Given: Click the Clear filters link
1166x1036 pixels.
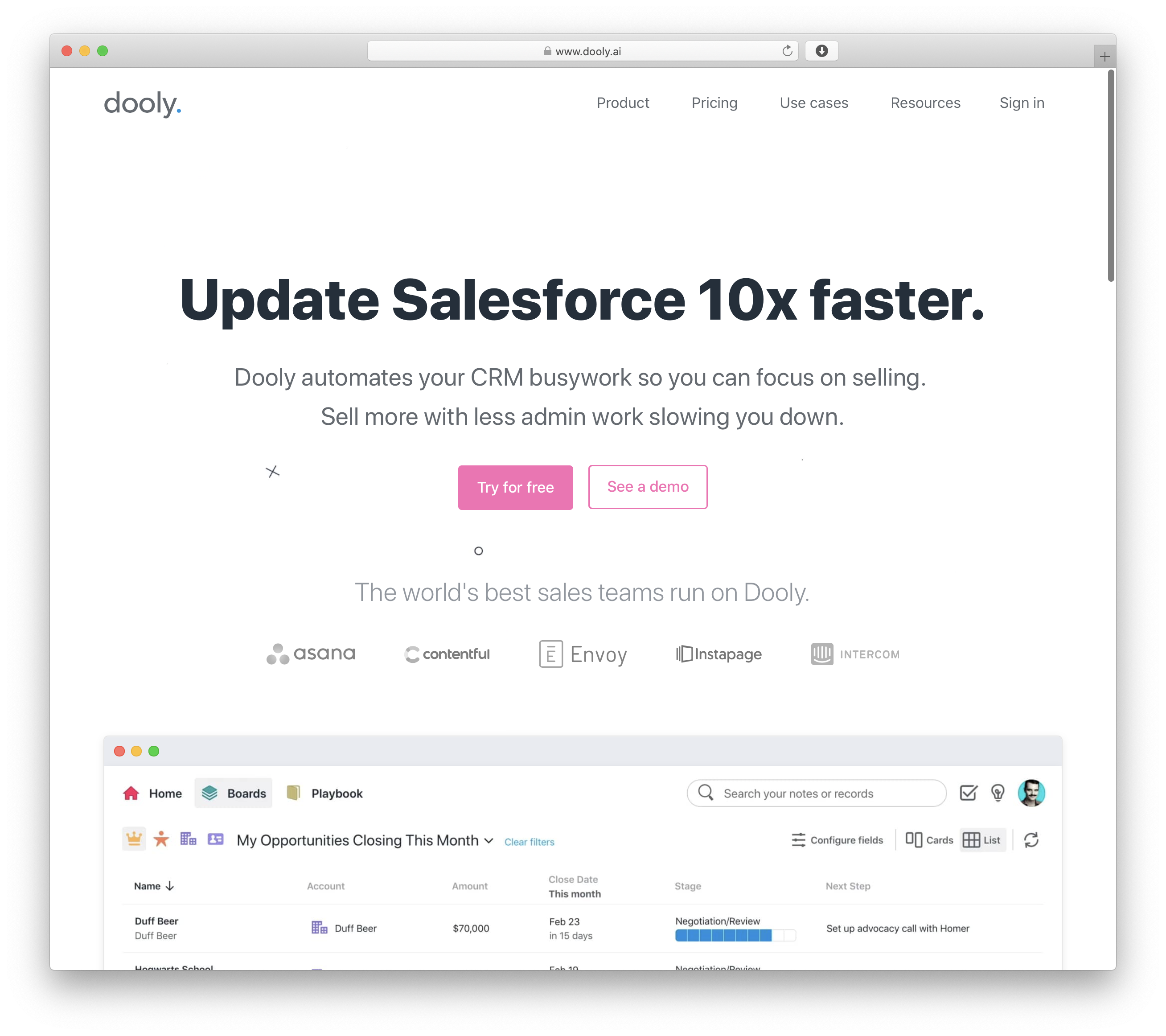Looking at the screenshot, I should pyautogui.click(x=530, y=842).
